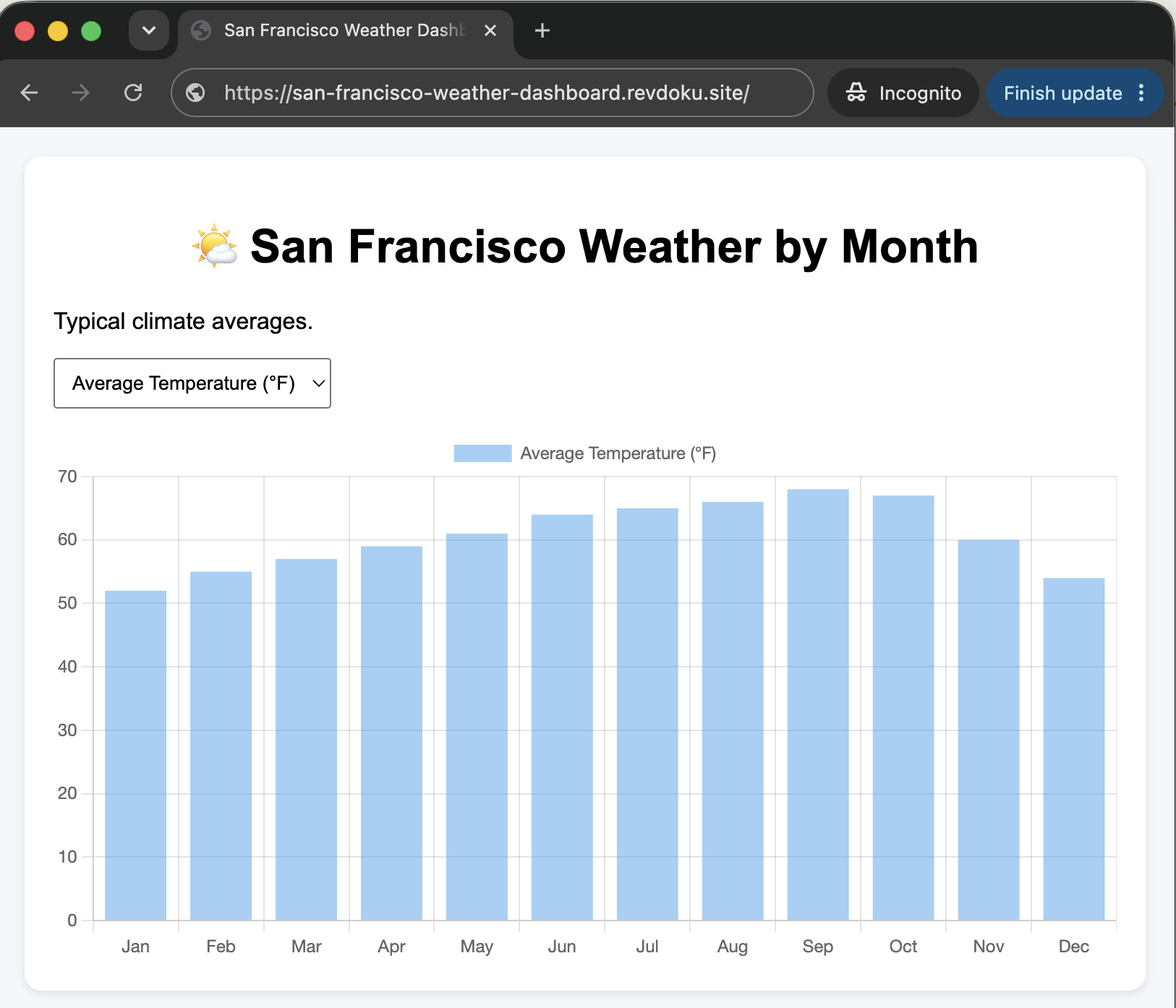
Task: Click the 'Dec' axis label
Action: click(1074, 947)
